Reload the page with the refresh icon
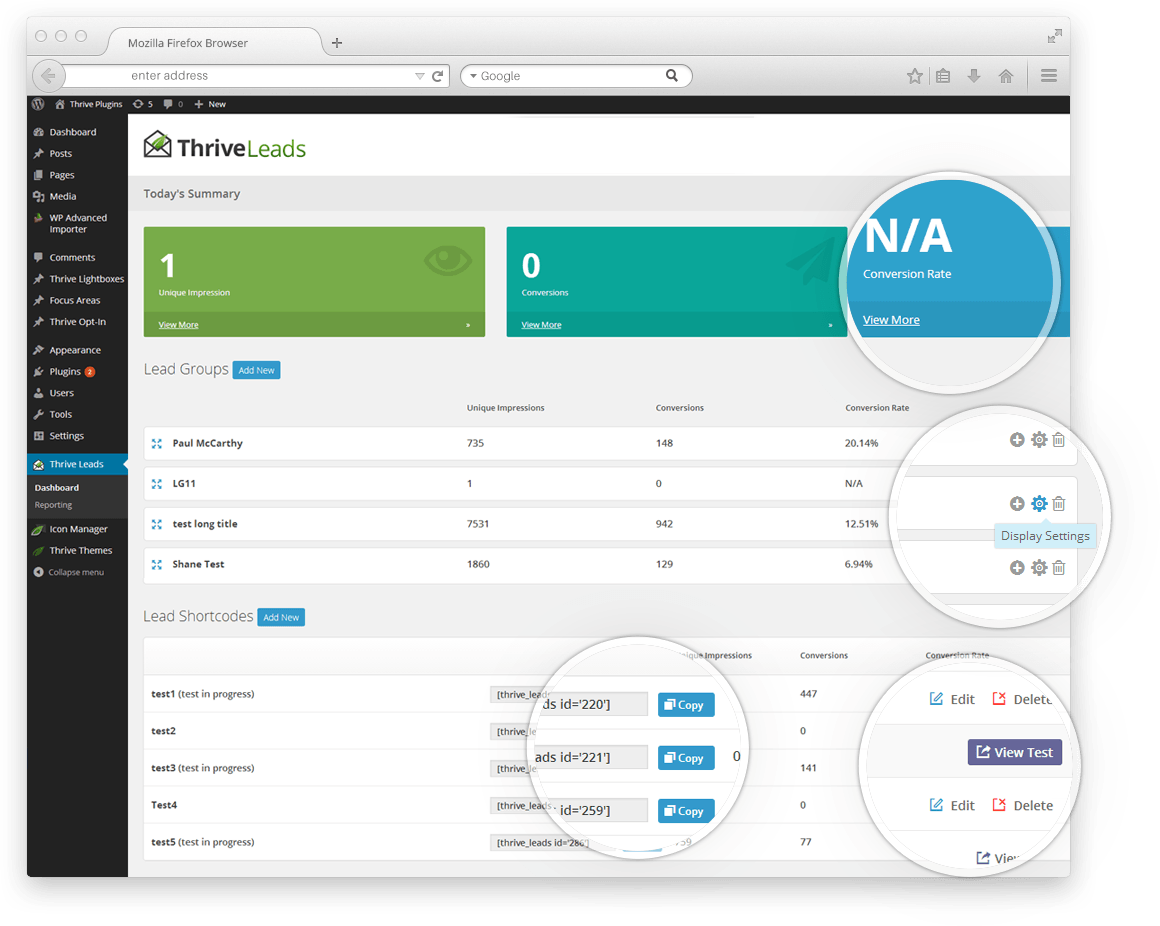The height and width of the screenshot is (926, 1160). [437, 76]
